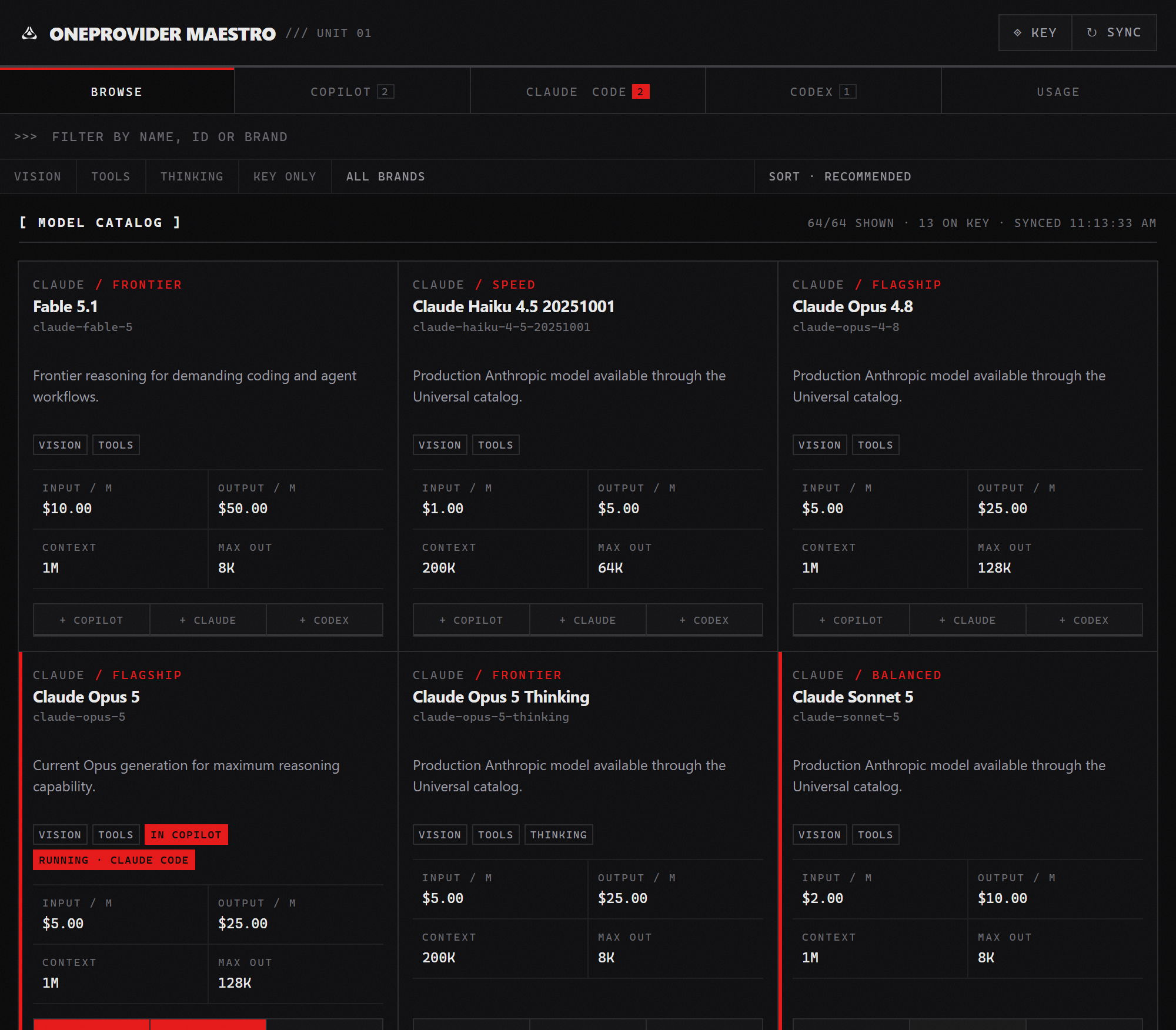Image resolution: width=1176 pixels, height=1030 pixels.
Task: Click the THINKING tag on Claude Opus 5 Thinking
Action: click(559, 835)
